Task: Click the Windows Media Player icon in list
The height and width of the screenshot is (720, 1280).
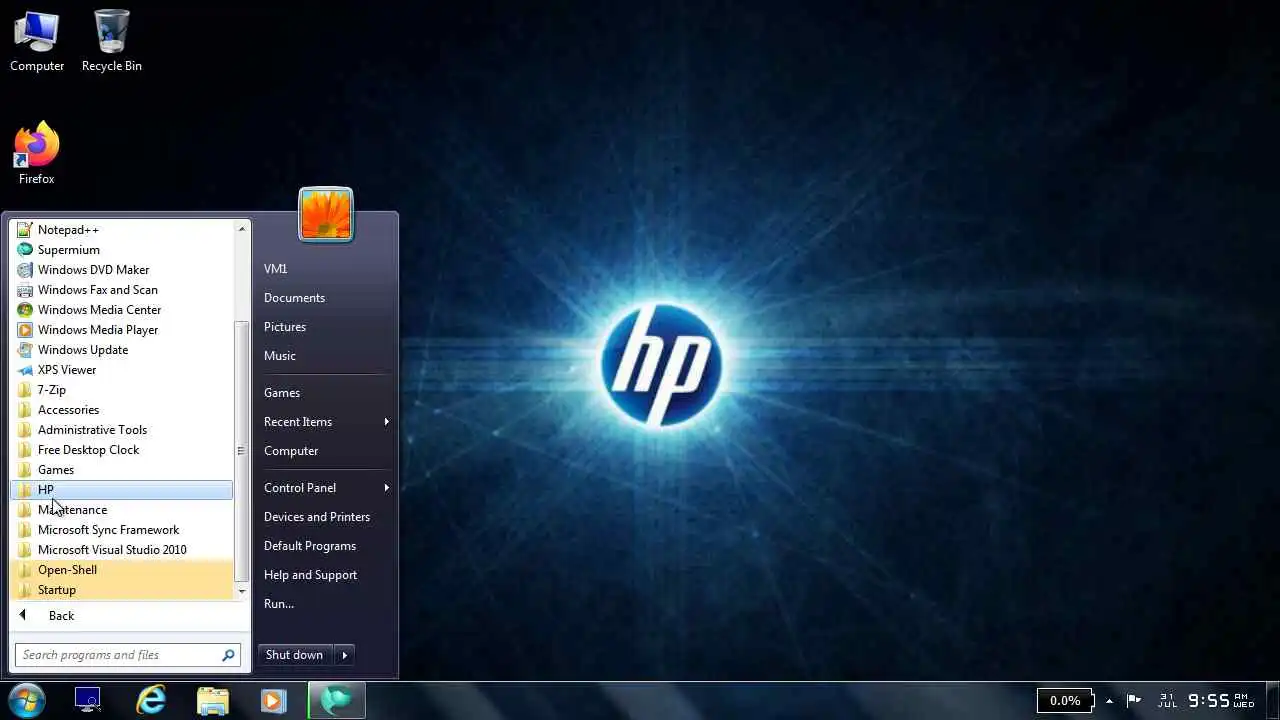Action: tap(25, 330)
